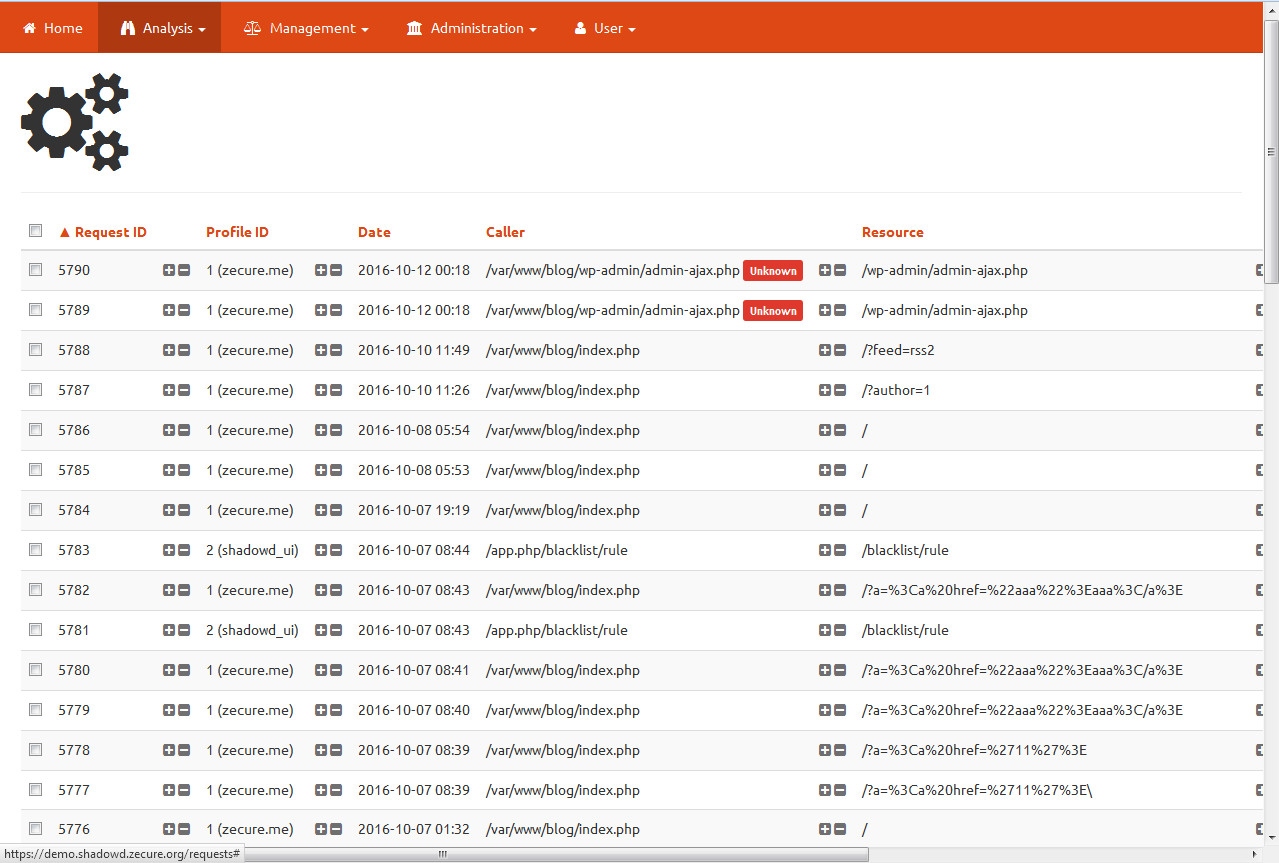Image resolution: width=1279 pixels, height=863 pixels.
Task: Open the Administration dropdown menu
Action: 471,28
